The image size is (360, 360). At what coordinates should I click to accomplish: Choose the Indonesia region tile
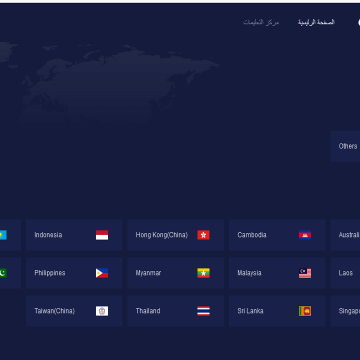click(74, 235)
